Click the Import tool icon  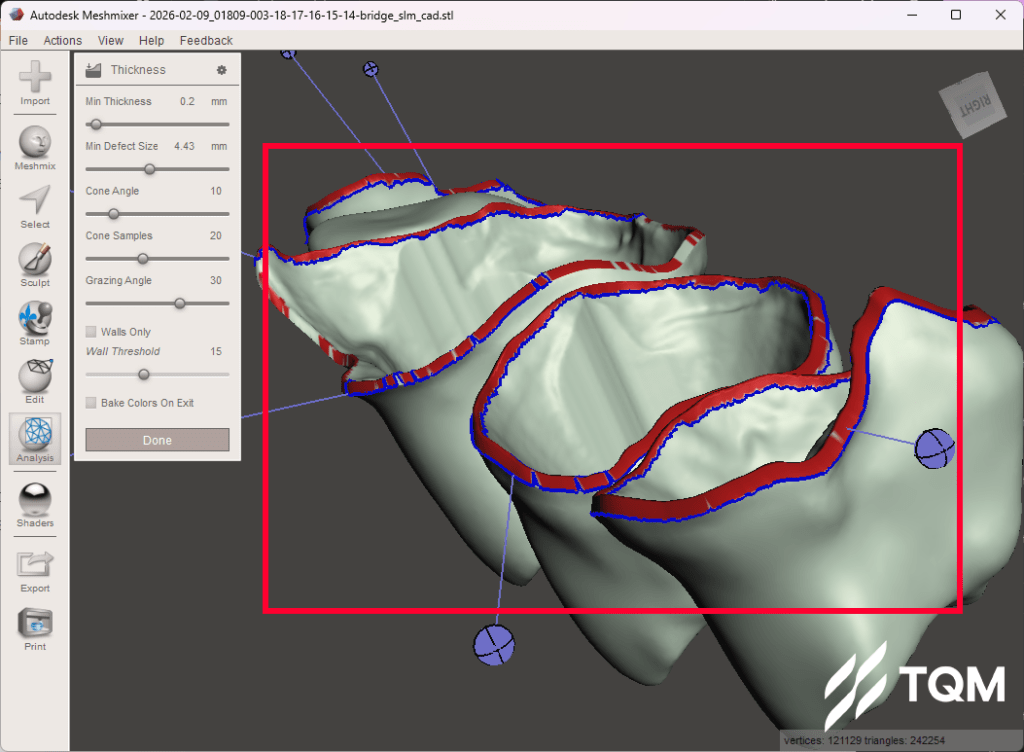pos(35,78)
